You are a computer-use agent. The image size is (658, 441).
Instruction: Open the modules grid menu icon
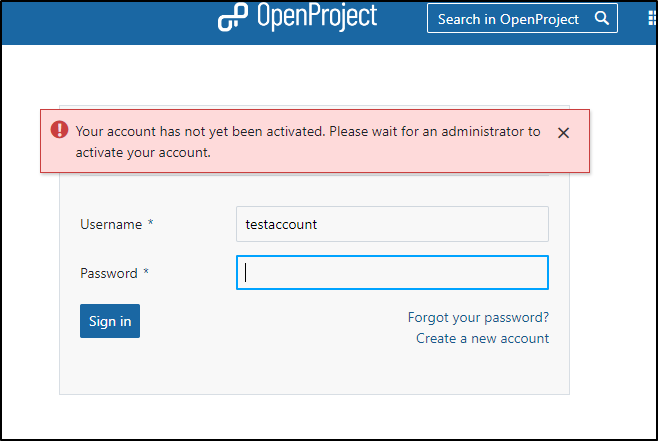pos(652,18)
